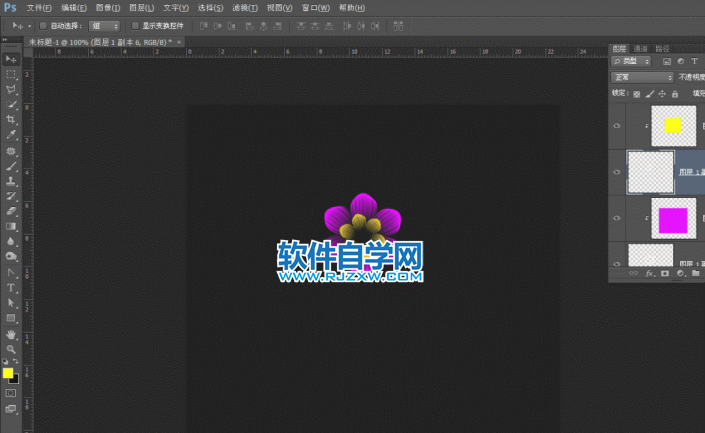This screenshot has height=433, width=705.
Task: Filter layers by adjustment layer type
Action: click(x=681, y=61)
